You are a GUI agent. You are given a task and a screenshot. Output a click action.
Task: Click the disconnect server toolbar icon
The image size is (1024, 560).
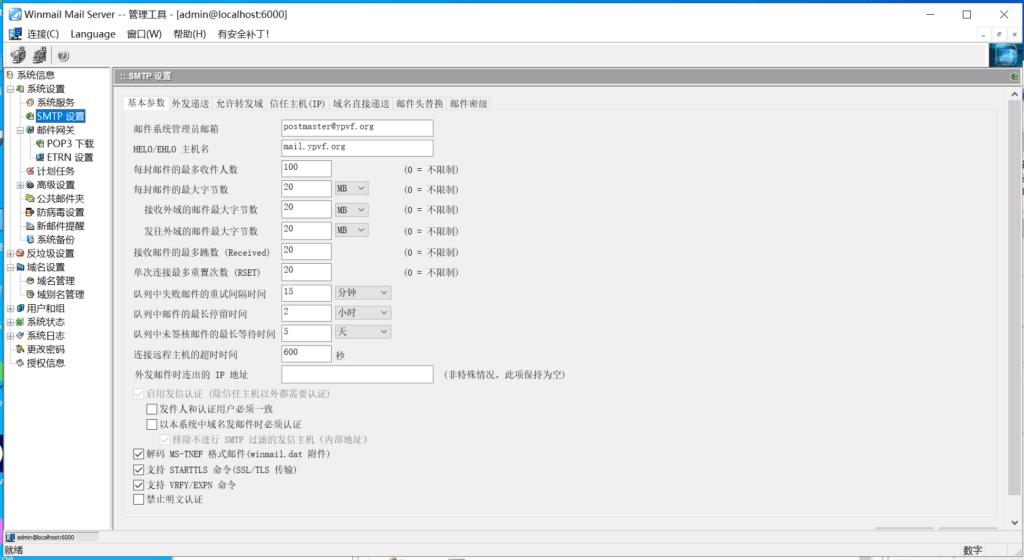click(40, 55)
